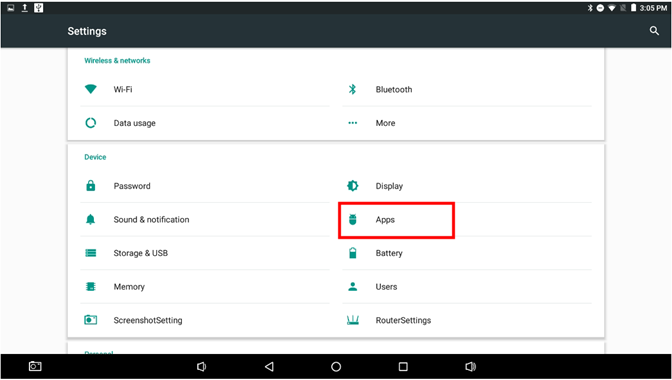The height and width of the screenshot is (380, 672).
Task: Raise volume with navigation bar speaker icon
Action: 470,367
